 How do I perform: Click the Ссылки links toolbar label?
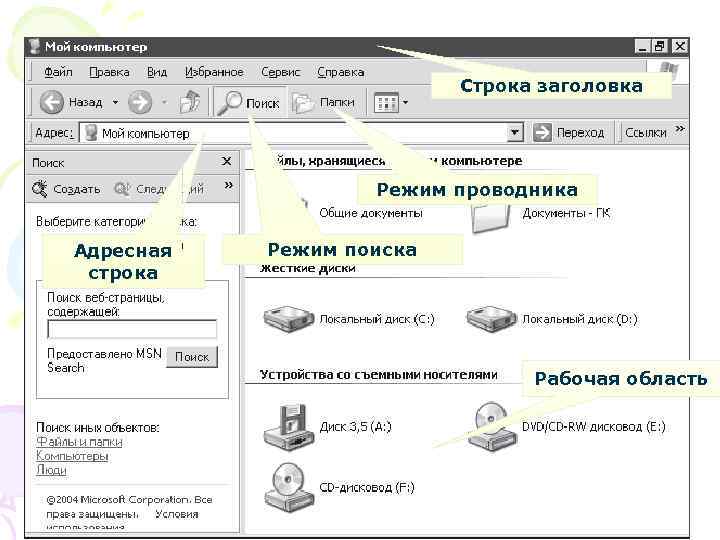click(x=646, y=133)
